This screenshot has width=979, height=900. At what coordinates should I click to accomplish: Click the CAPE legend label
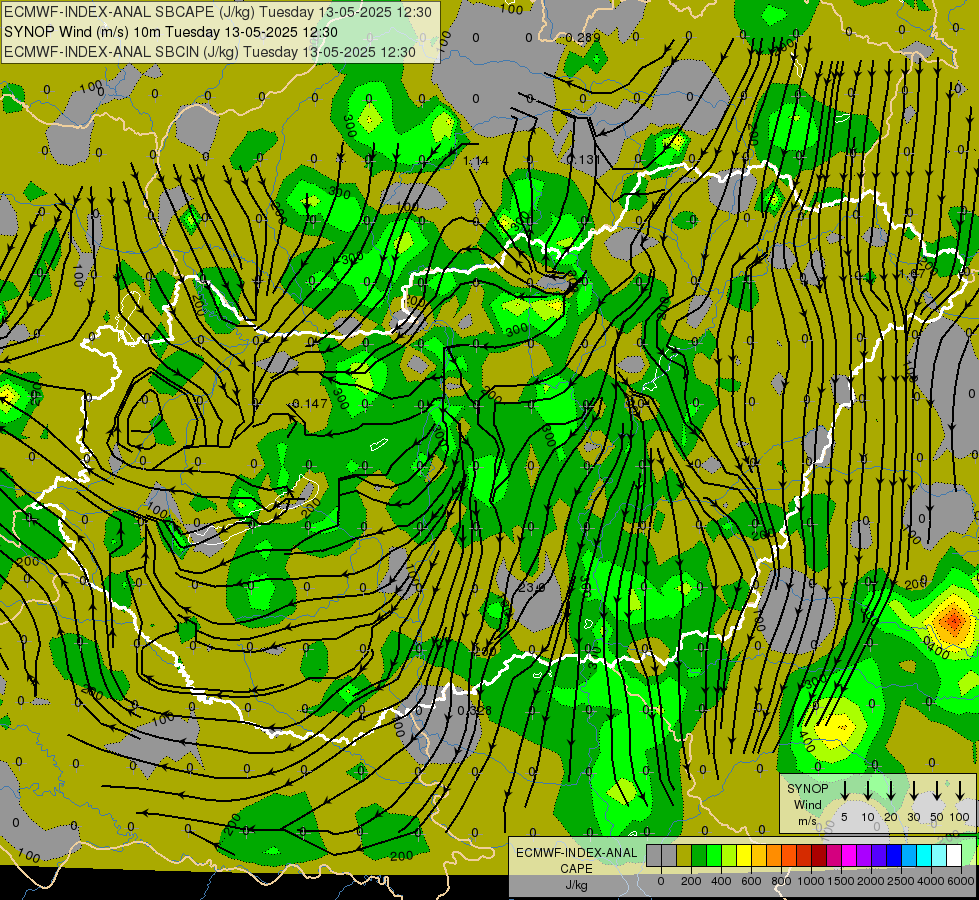tap(576, 869)
